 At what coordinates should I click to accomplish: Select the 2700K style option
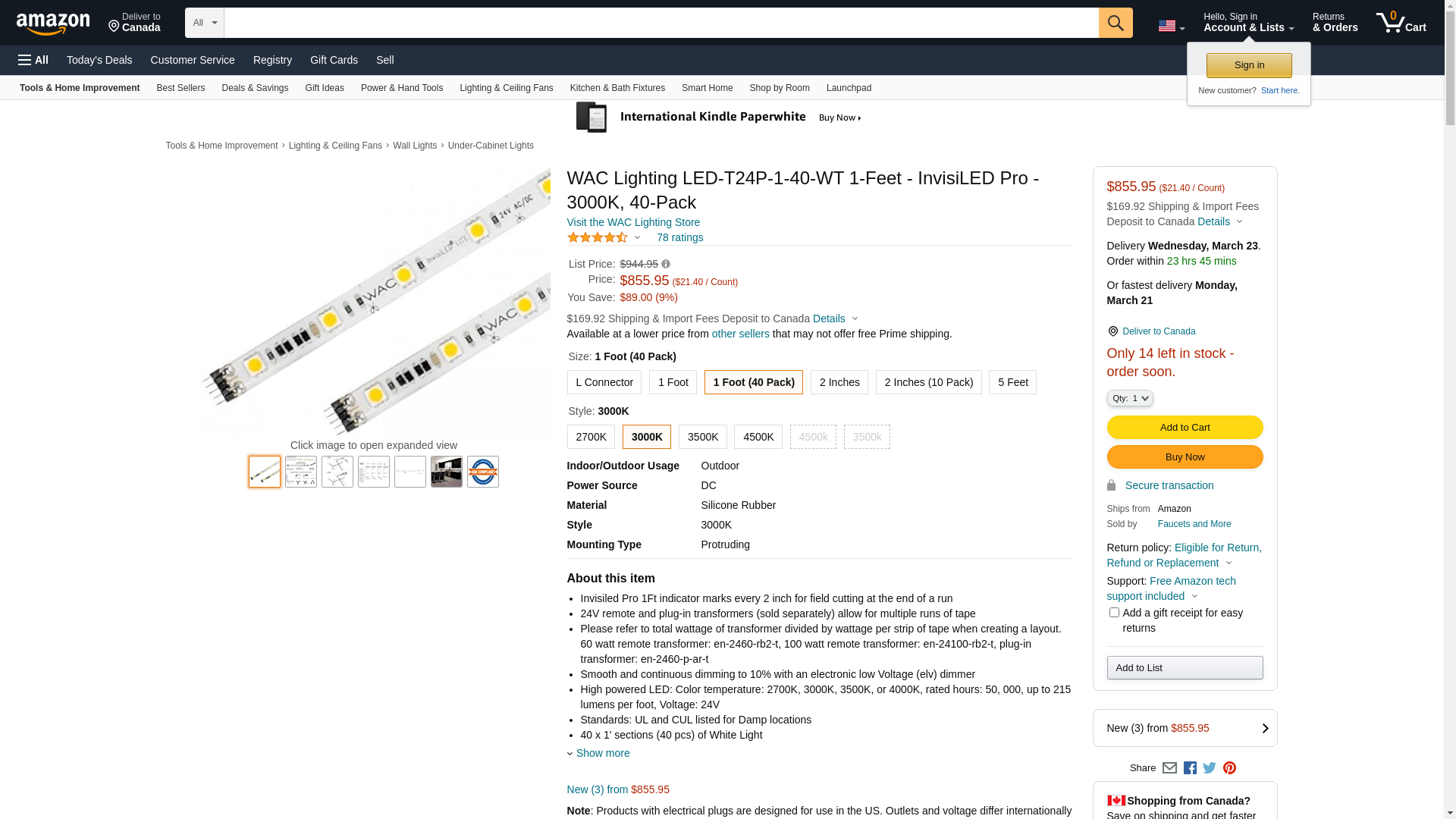pos(591,437)
